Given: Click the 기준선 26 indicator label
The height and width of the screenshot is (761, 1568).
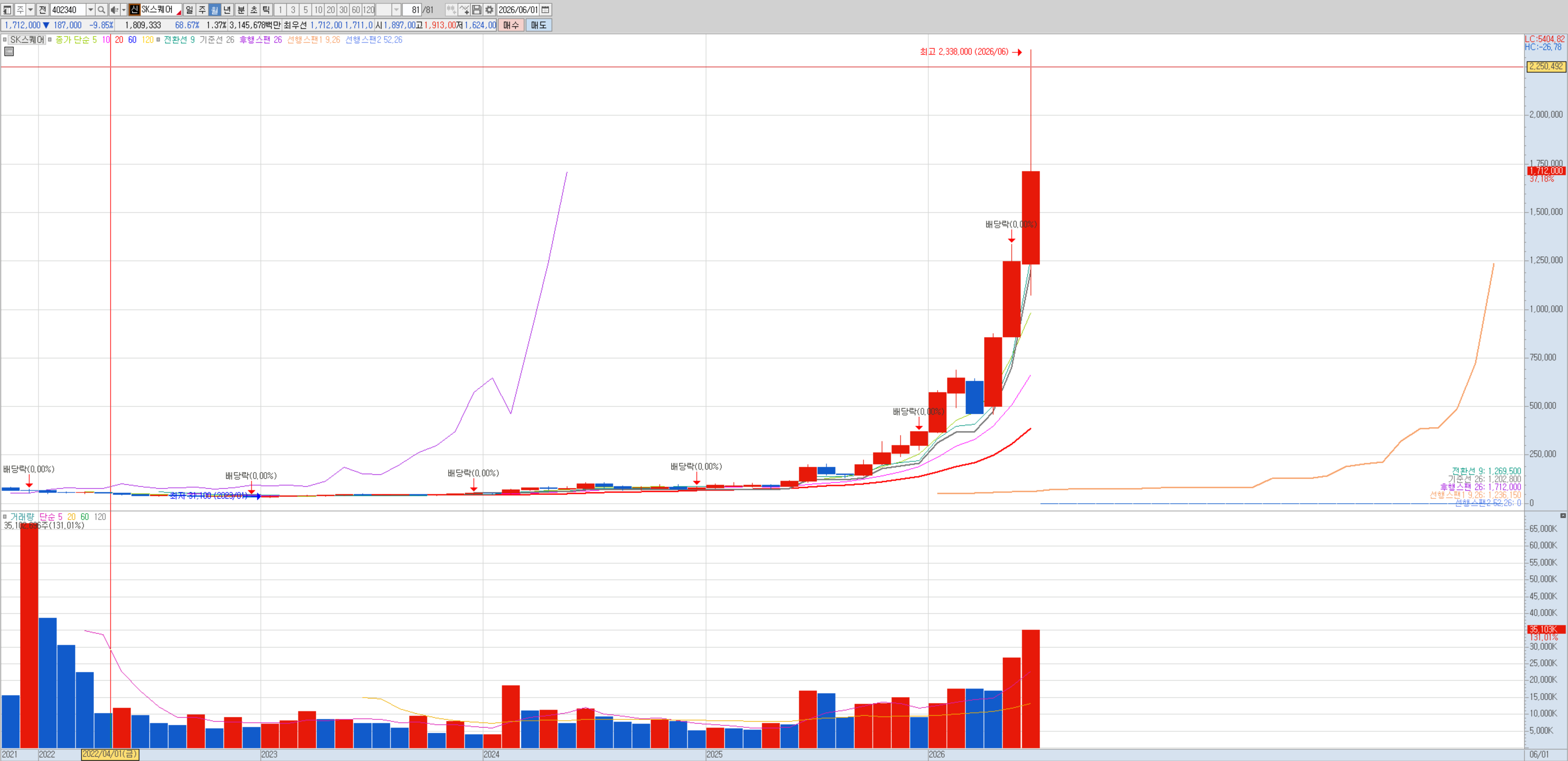Looking at the screenshot, I should (x=217, y=40).
